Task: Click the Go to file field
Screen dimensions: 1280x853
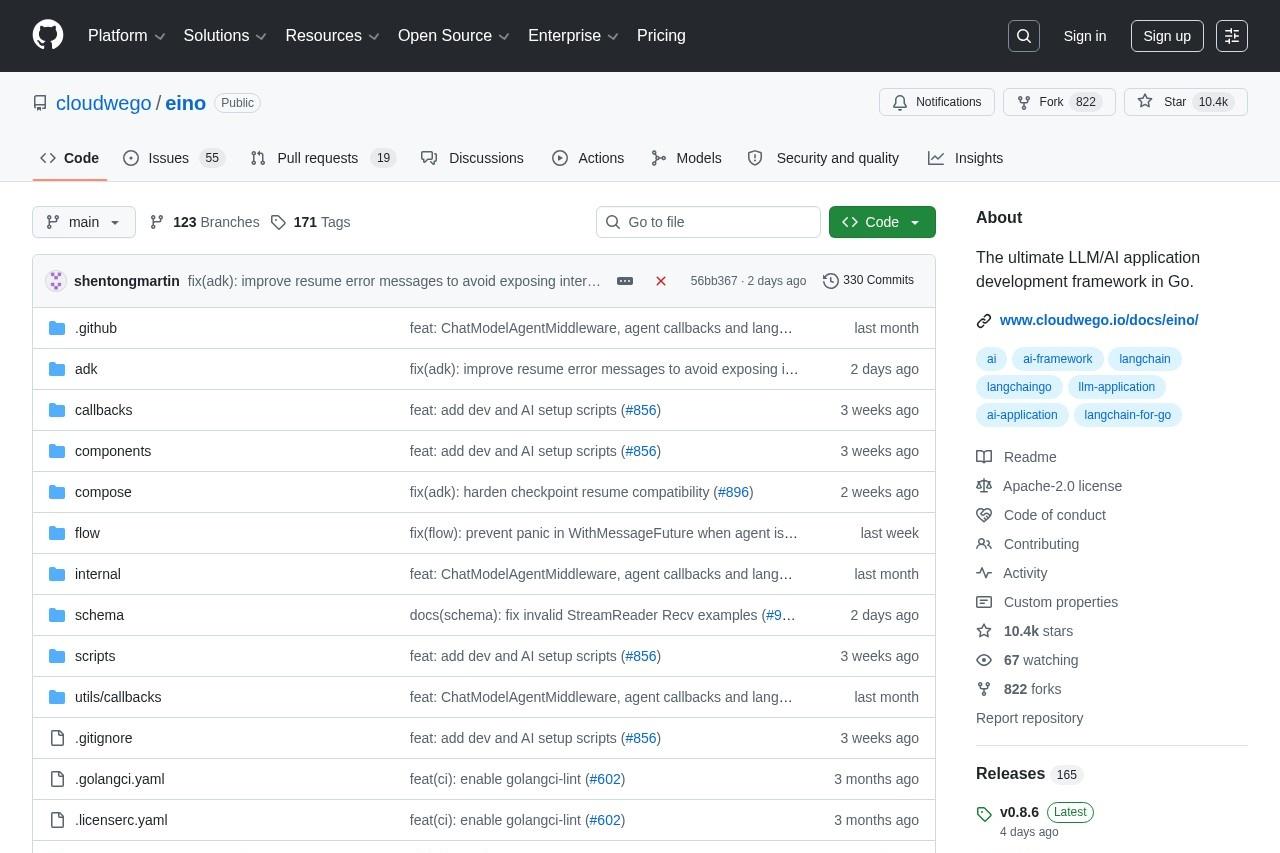Action: [x=708, y=222]
